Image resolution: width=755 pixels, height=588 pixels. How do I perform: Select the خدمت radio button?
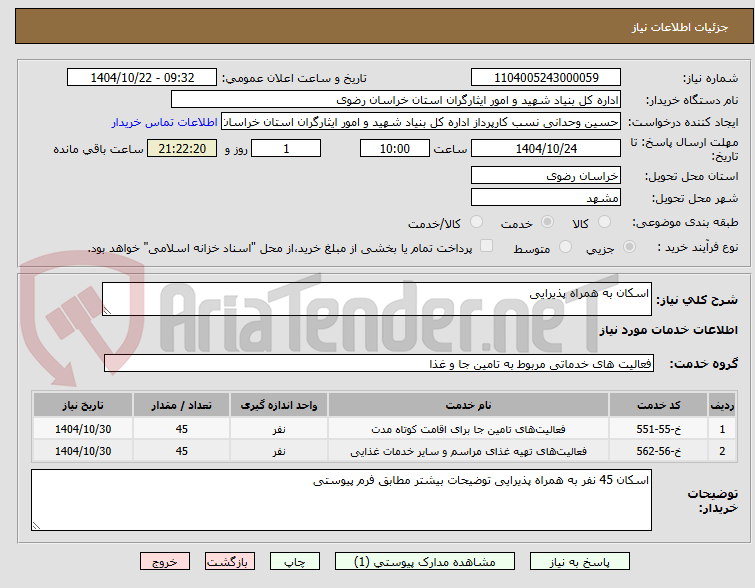click(x=547, y=222)
